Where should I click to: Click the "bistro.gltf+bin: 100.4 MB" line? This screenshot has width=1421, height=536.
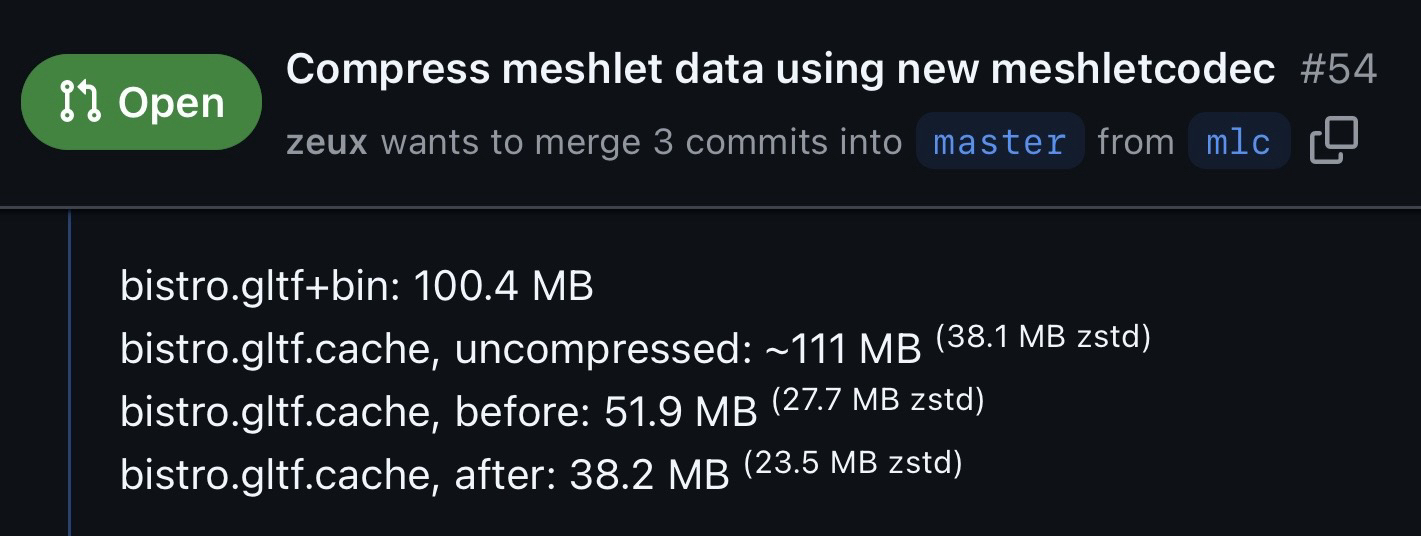pyautogui.click(x=356, y=286)
